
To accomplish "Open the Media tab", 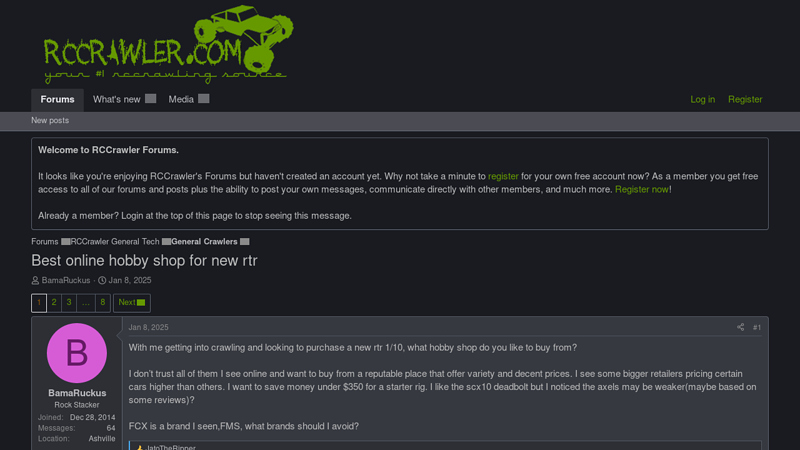I will [x=181, y=100].
